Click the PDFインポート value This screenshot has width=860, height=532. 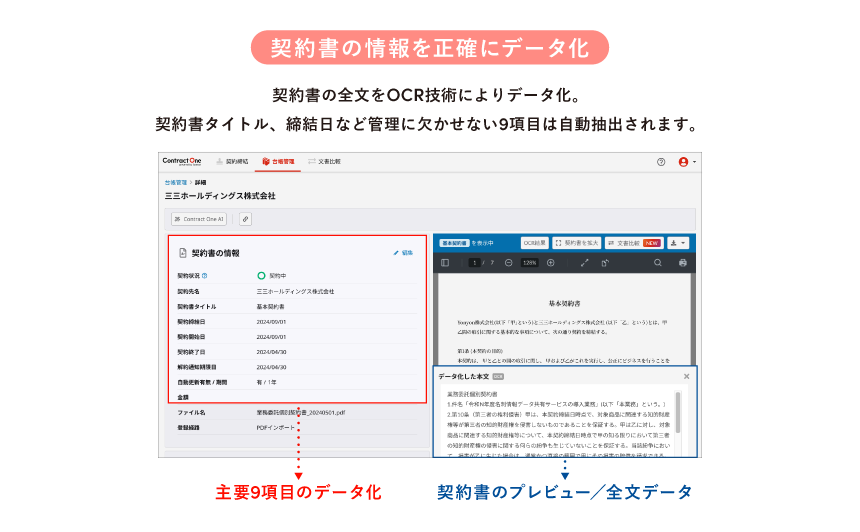pyautogui.click(x=275, y=428)
